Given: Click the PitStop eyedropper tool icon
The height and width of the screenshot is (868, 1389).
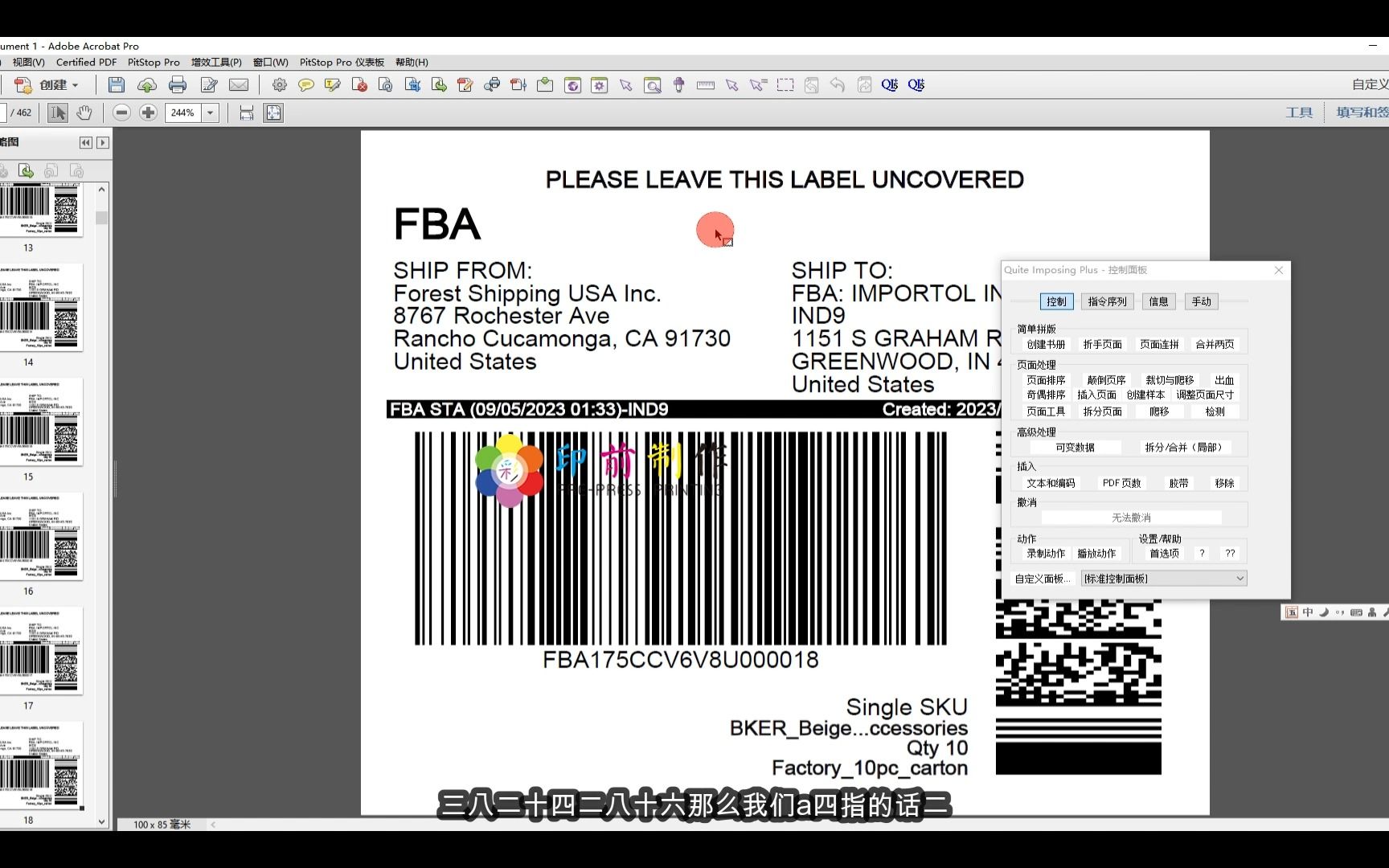Looking at the screenshot, I should [679, 85].
